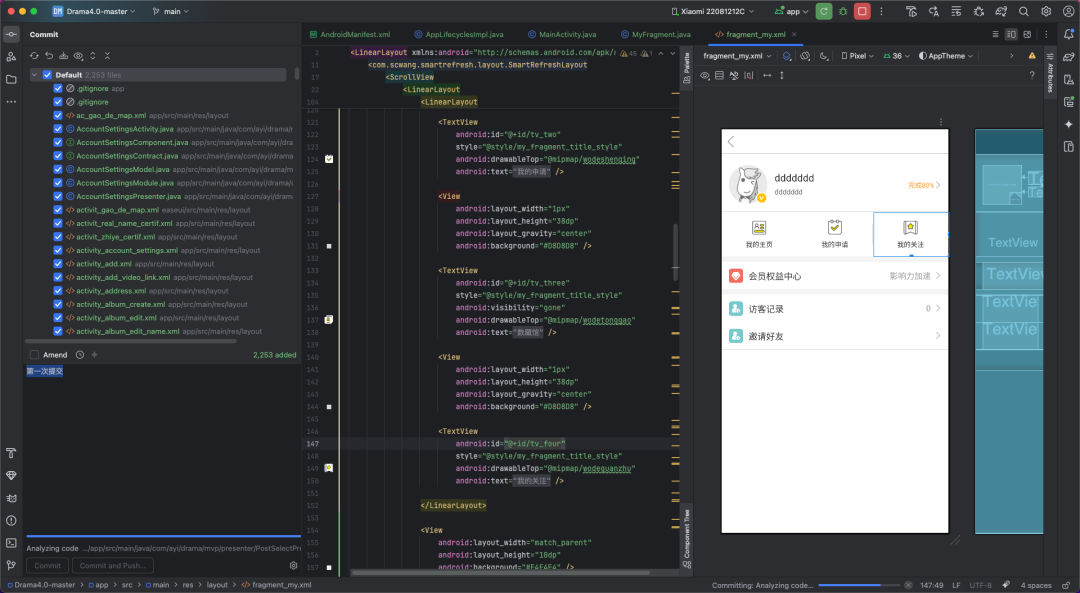
Task: Click the Commit button
Action: pos(48,565)
